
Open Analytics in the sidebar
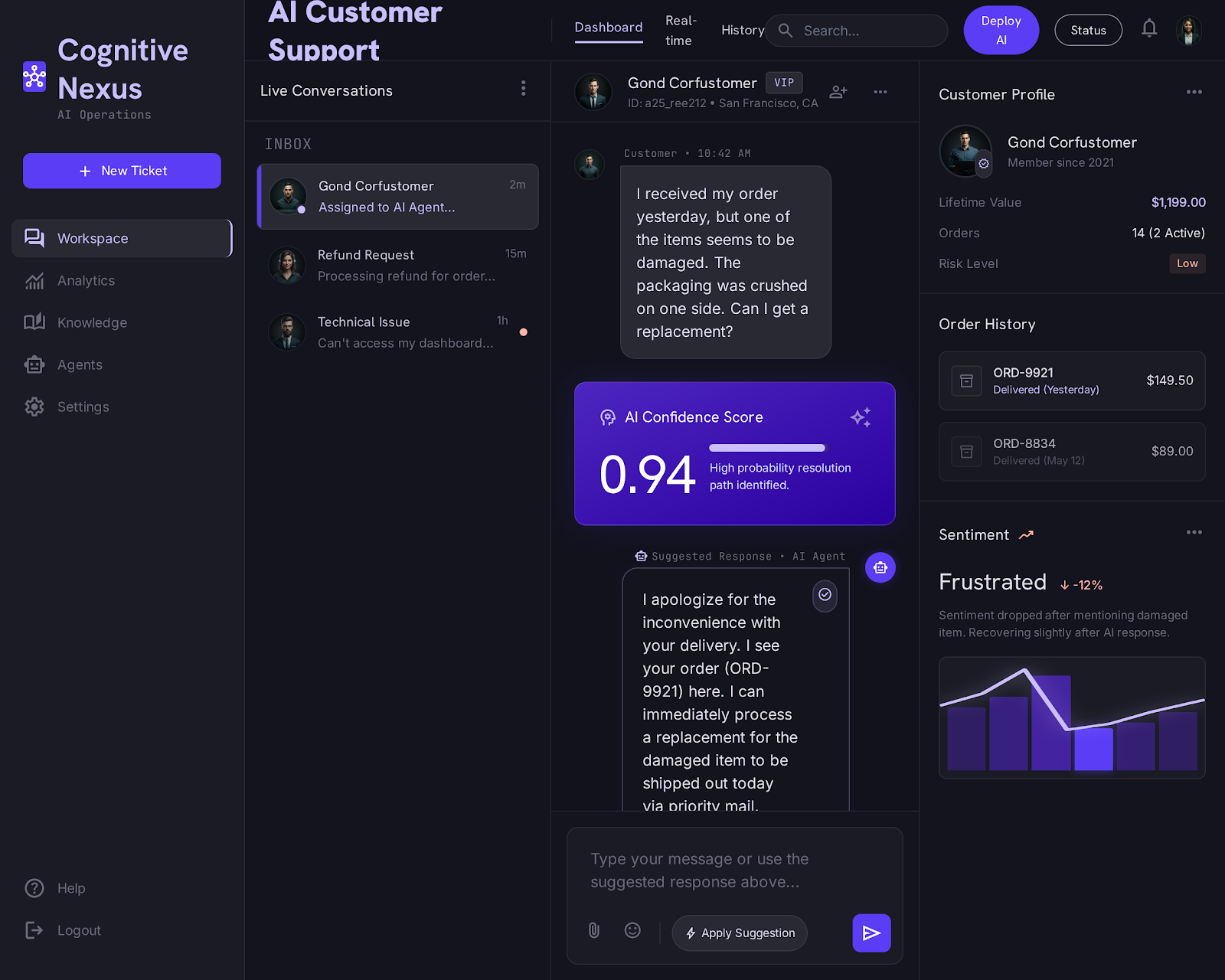(x=121, y=281)
